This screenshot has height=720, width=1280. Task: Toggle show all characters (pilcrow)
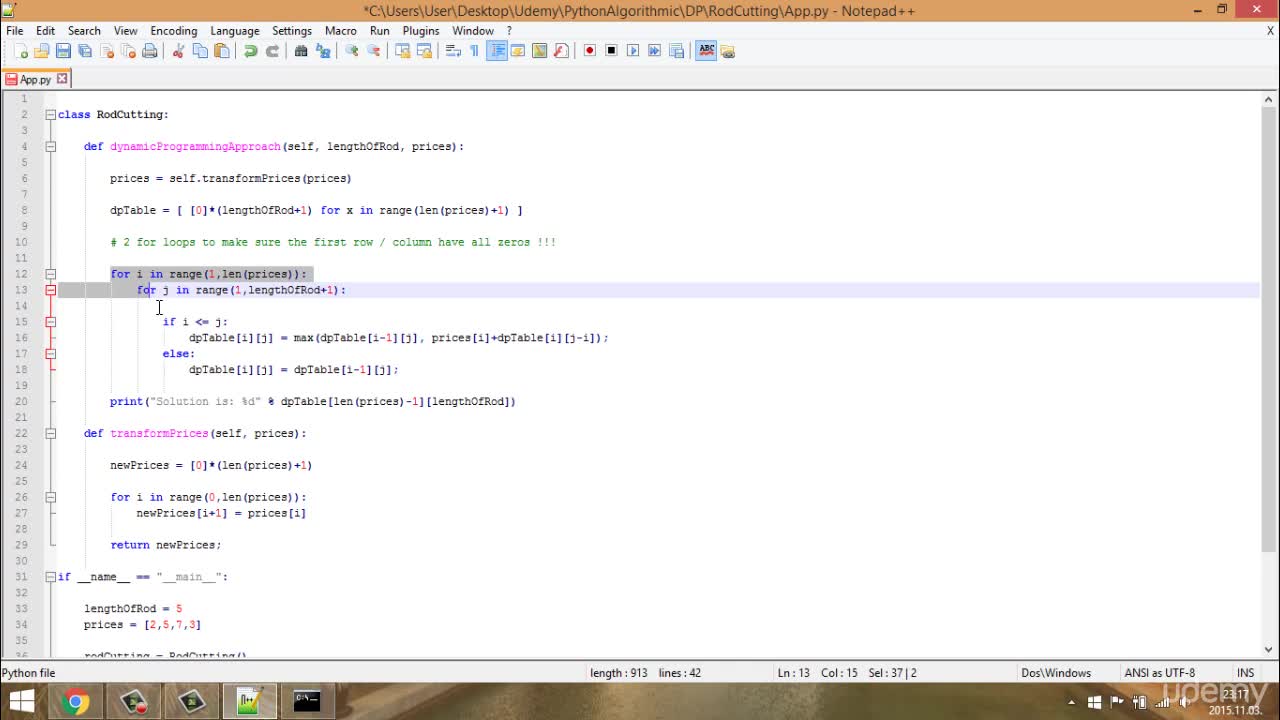coord(475,51)
